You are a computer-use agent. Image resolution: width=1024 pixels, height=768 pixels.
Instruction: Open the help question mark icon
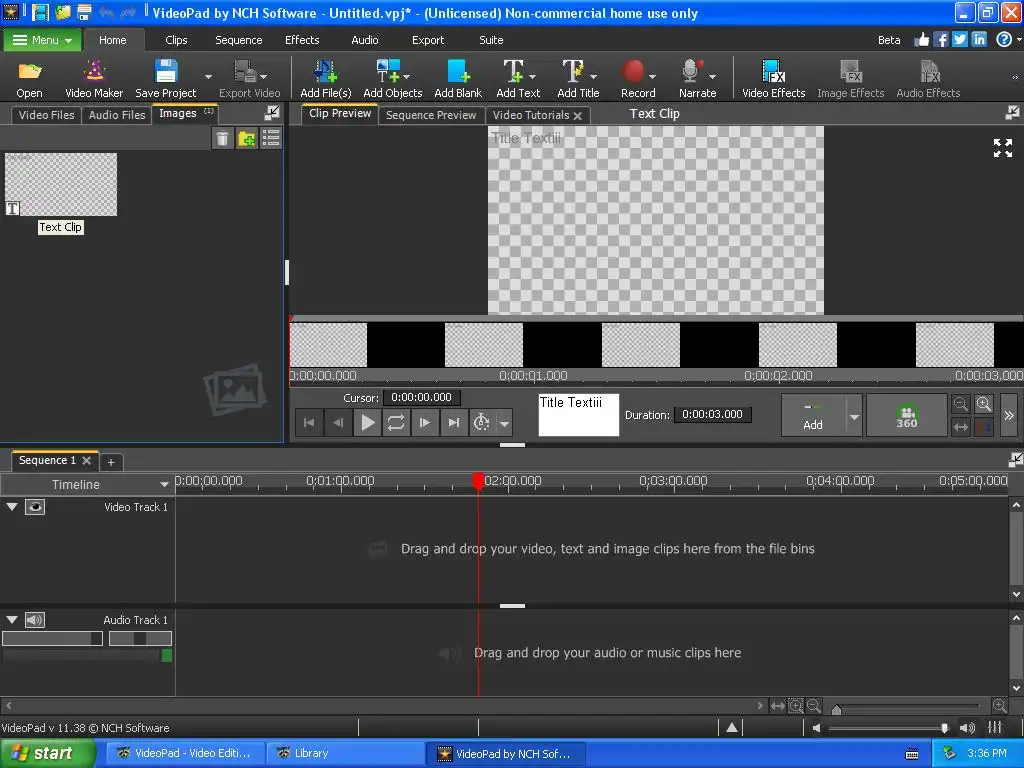(x=1004, y=40)
